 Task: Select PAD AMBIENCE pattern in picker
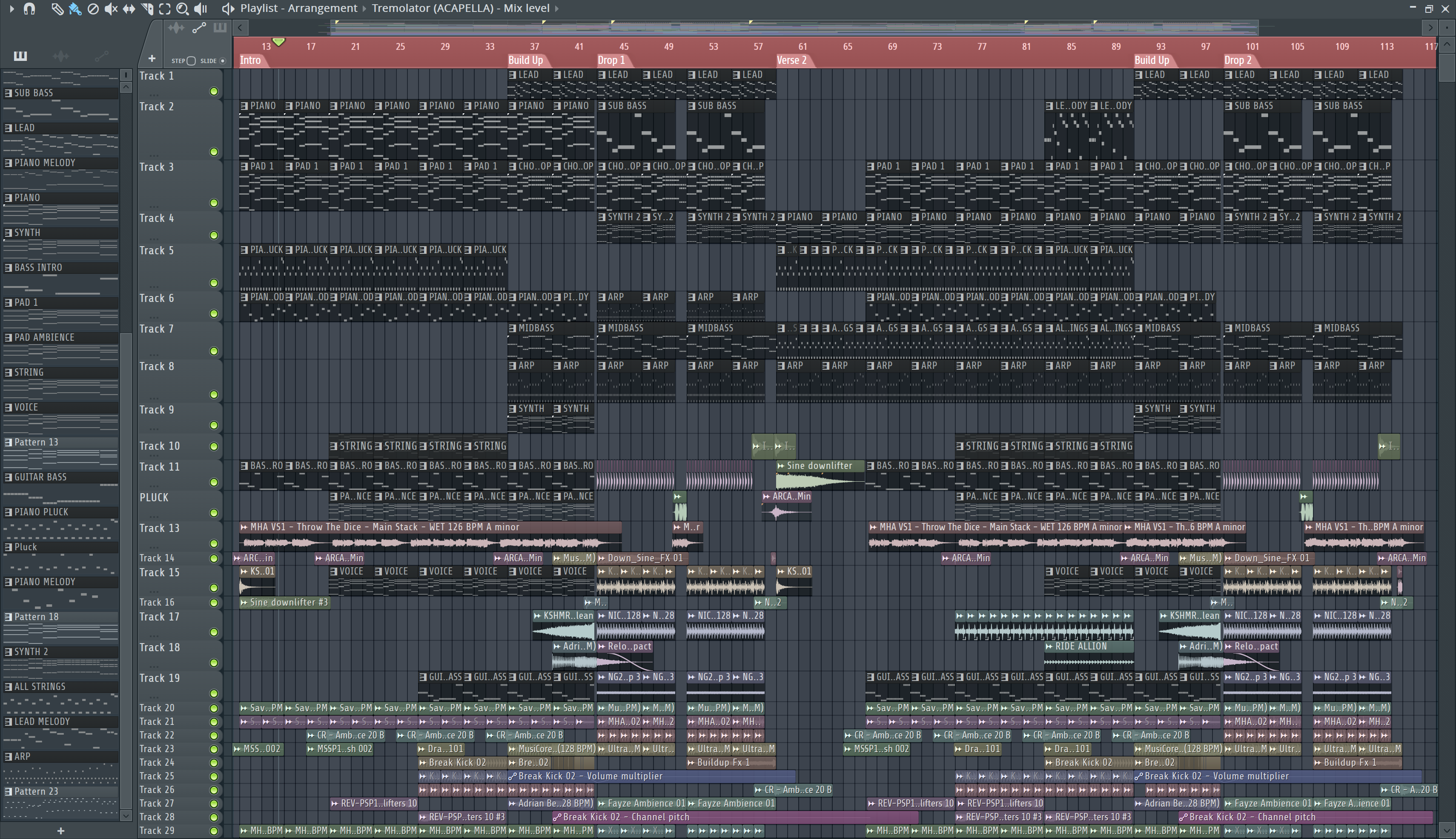[60, 337]
